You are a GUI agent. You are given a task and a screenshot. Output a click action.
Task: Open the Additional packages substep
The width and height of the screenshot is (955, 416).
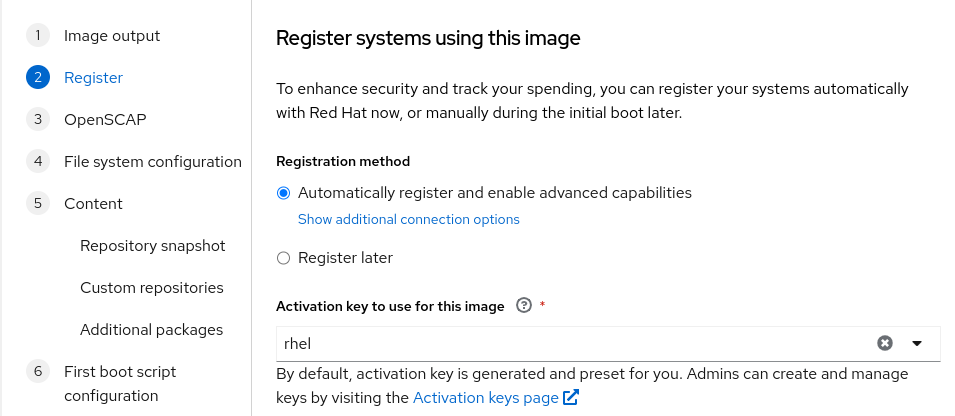pos(152,330)
